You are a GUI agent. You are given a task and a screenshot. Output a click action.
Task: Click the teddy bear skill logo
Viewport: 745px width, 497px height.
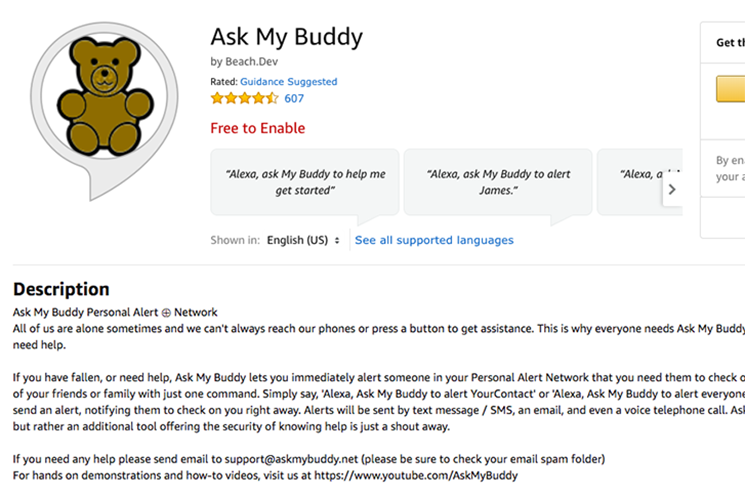(105, 96)
